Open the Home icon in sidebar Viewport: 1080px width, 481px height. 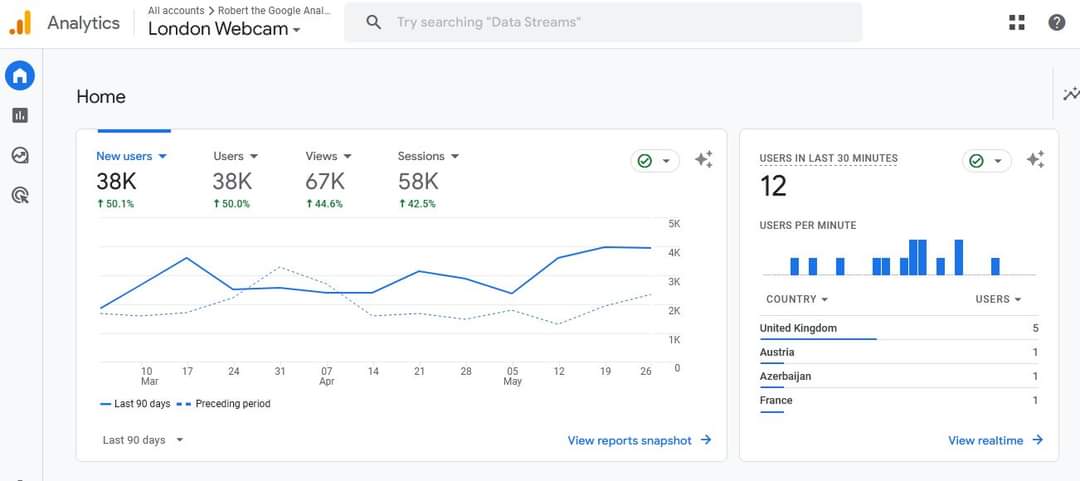coord(20,76)
